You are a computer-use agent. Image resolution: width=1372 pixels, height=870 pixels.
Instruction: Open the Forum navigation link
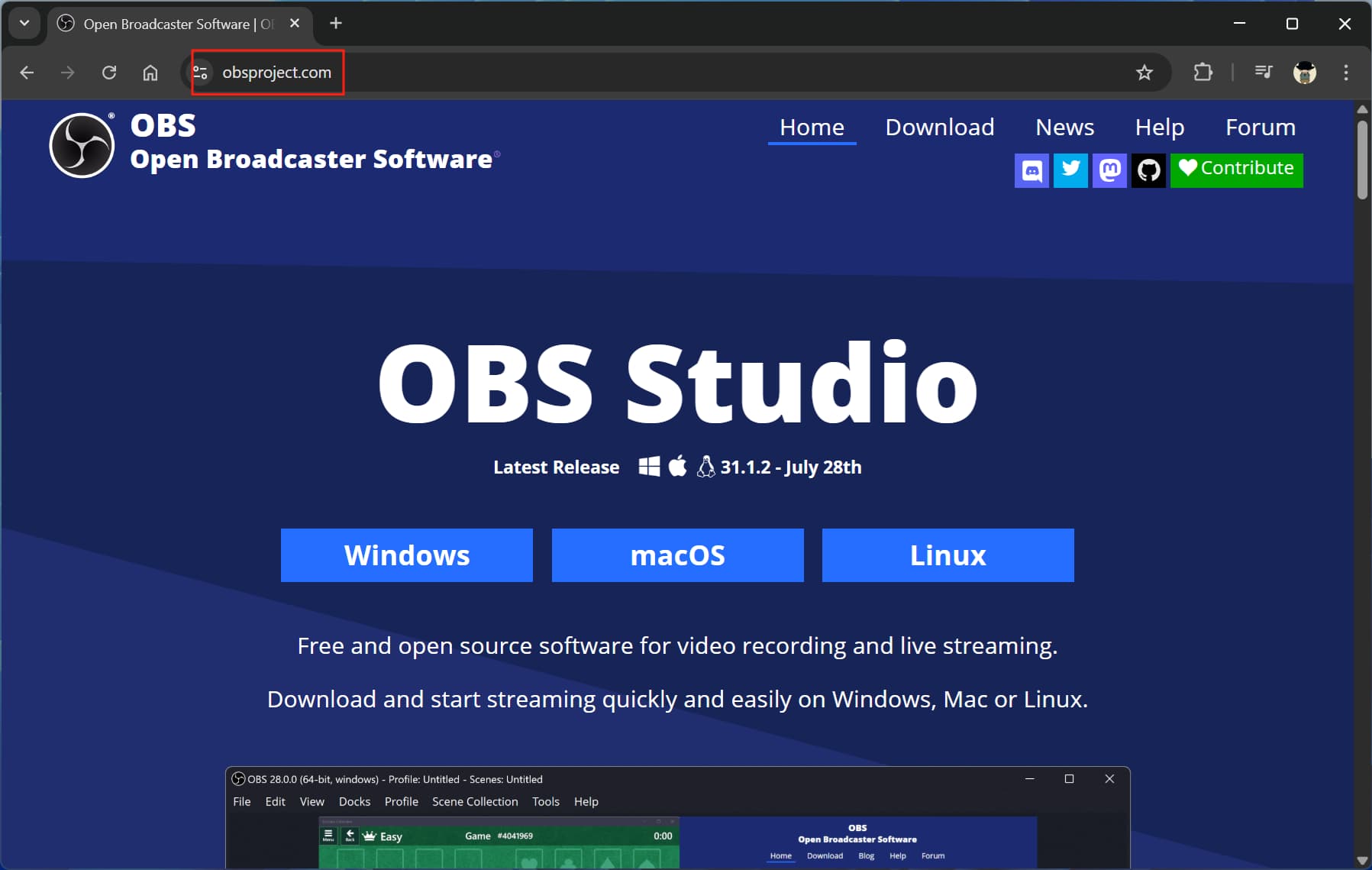(1260, 128)
